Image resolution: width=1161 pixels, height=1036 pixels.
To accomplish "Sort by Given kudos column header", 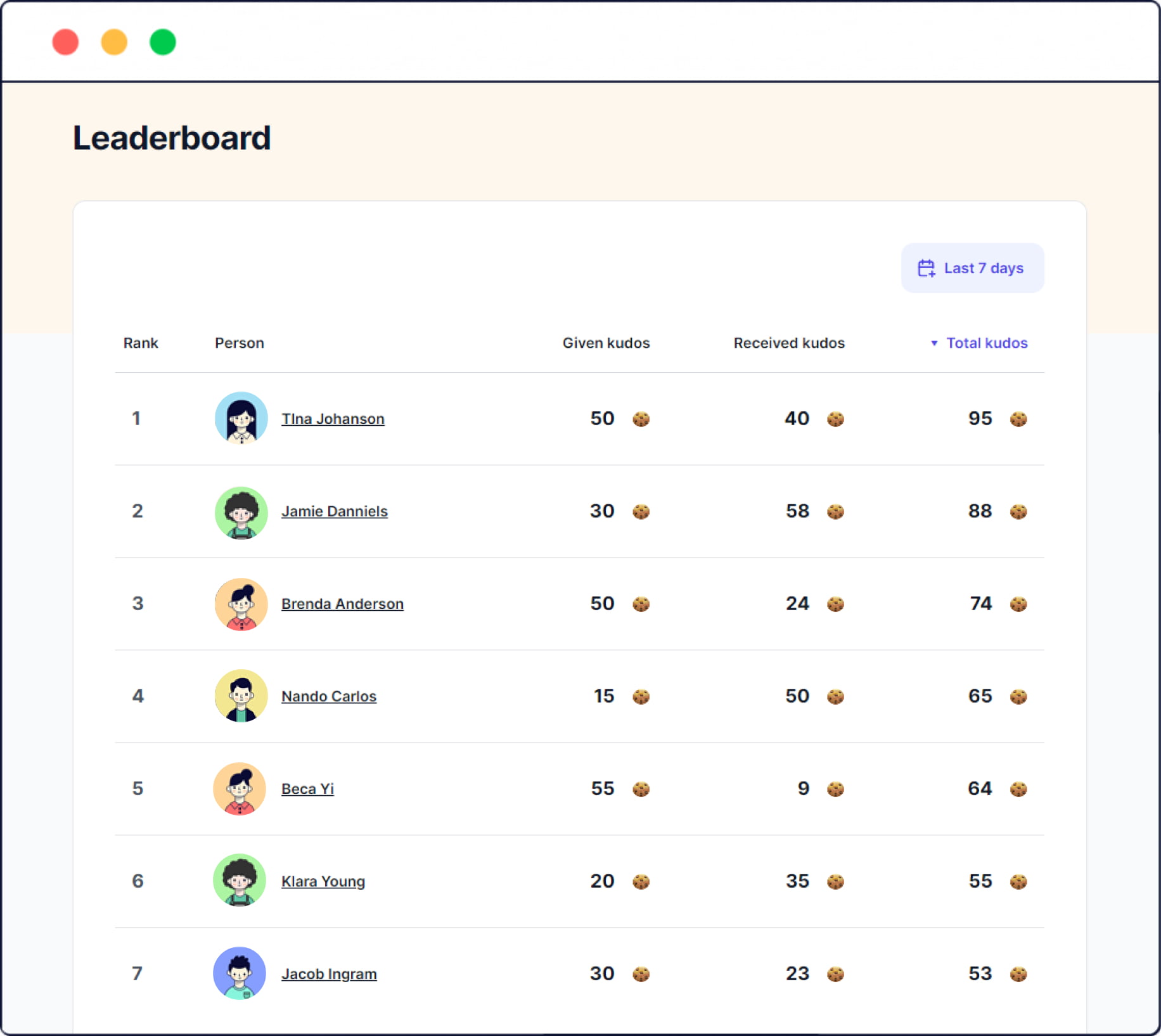I will 606,343.
